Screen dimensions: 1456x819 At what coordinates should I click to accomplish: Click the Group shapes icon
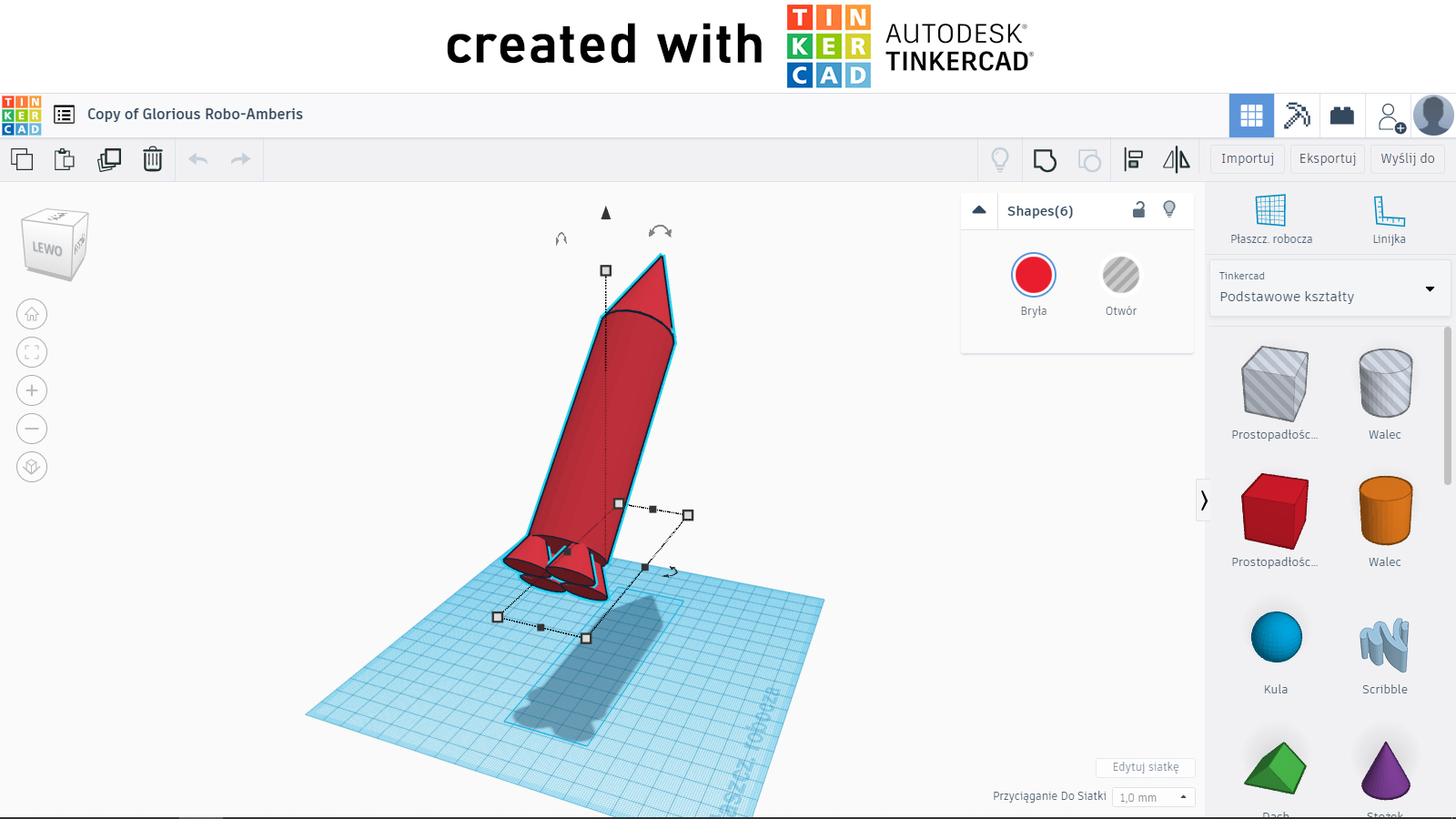click(1045, 160)
